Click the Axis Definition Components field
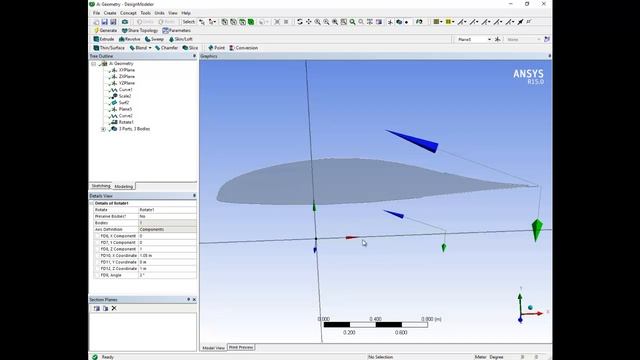 (167, 229)
